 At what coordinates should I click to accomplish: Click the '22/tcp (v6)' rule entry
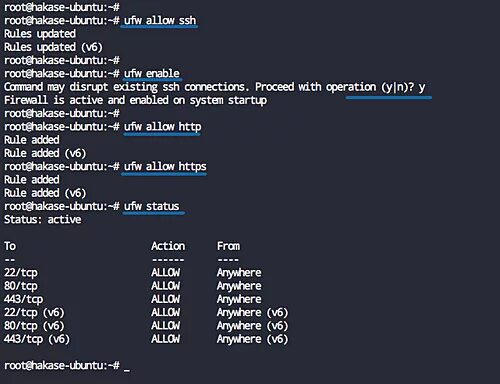pyautogui.click(x=34, y=313)
